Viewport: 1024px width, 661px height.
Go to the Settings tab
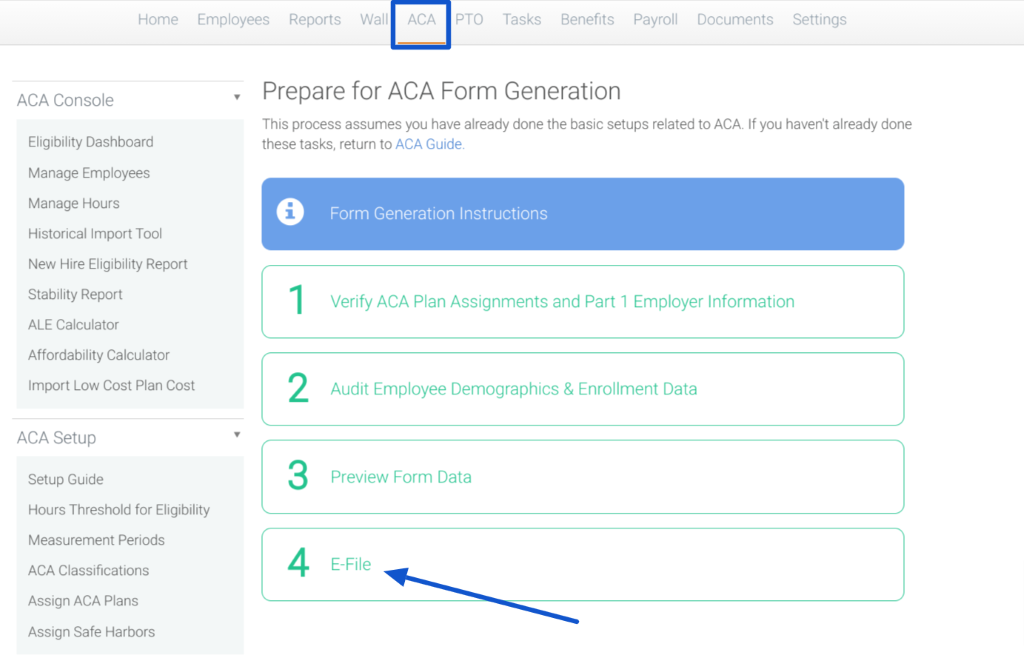coord(819,20)
